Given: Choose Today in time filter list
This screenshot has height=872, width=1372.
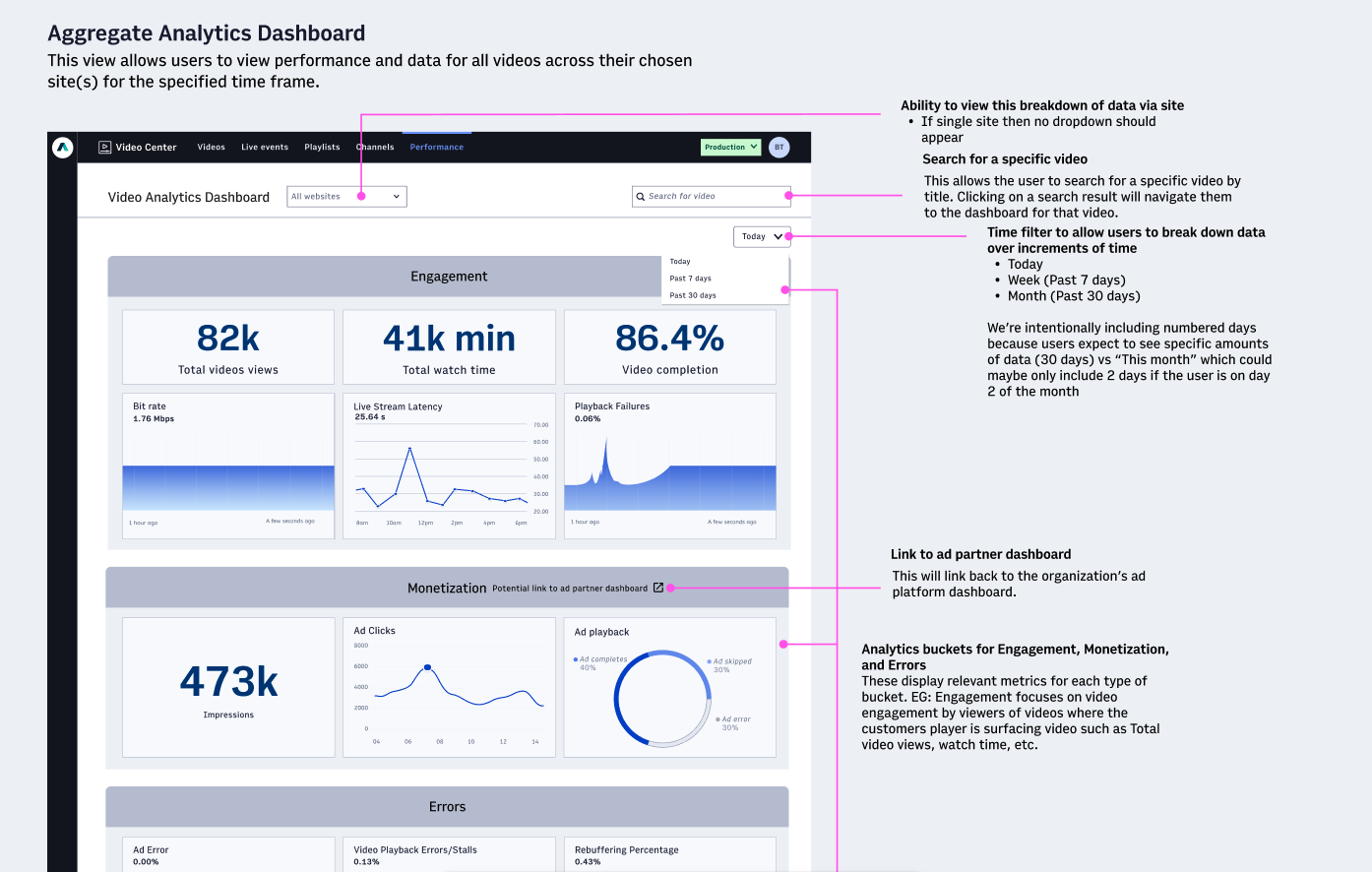Looking at the screenshot, I should tap(680, 262).
